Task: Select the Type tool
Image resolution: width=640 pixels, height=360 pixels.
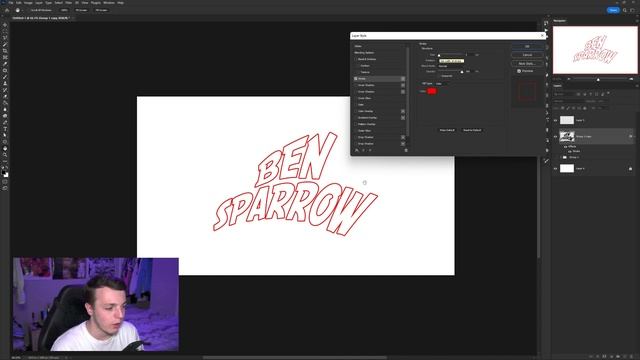Action: 5,129
